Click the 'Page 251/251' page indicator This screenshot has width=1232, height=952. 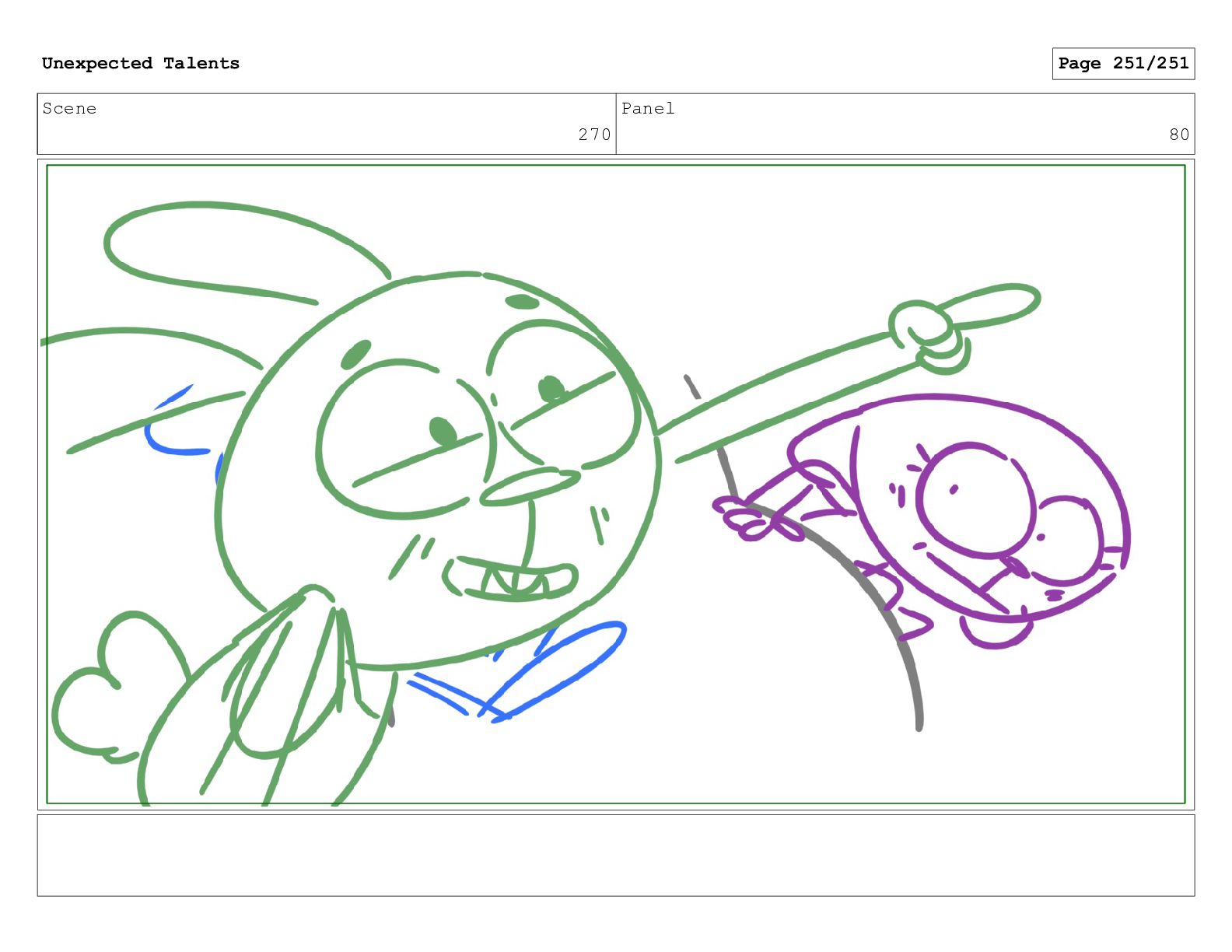pyautogui.click(x=1123, y=64)
